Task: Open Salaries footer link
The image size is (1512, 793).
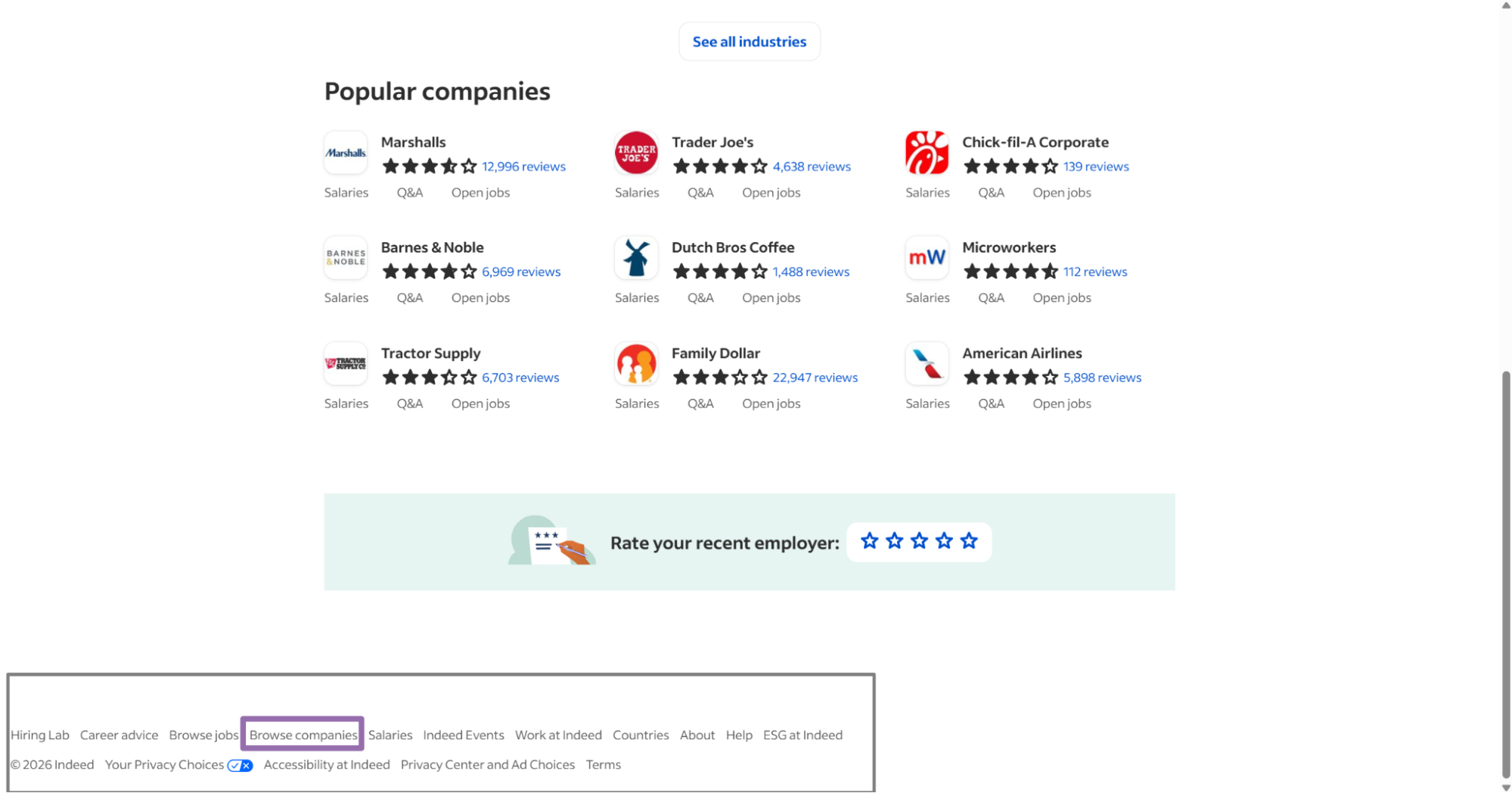Action: point(390,735)
